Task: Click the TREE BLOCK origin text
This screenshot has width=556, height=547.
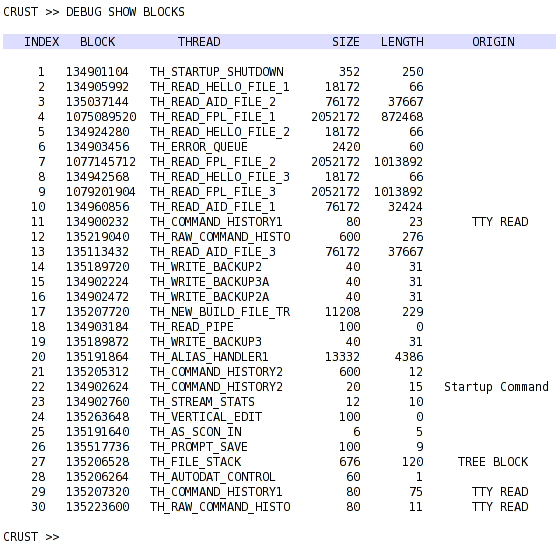Action: pyautogui.click(x=493, y=462)
